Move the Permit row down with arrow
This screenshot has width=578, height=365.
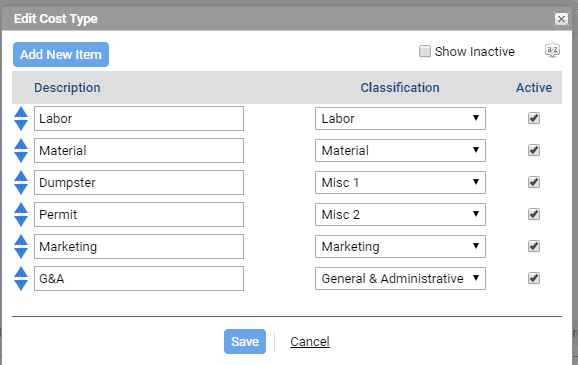coord(21,221)
